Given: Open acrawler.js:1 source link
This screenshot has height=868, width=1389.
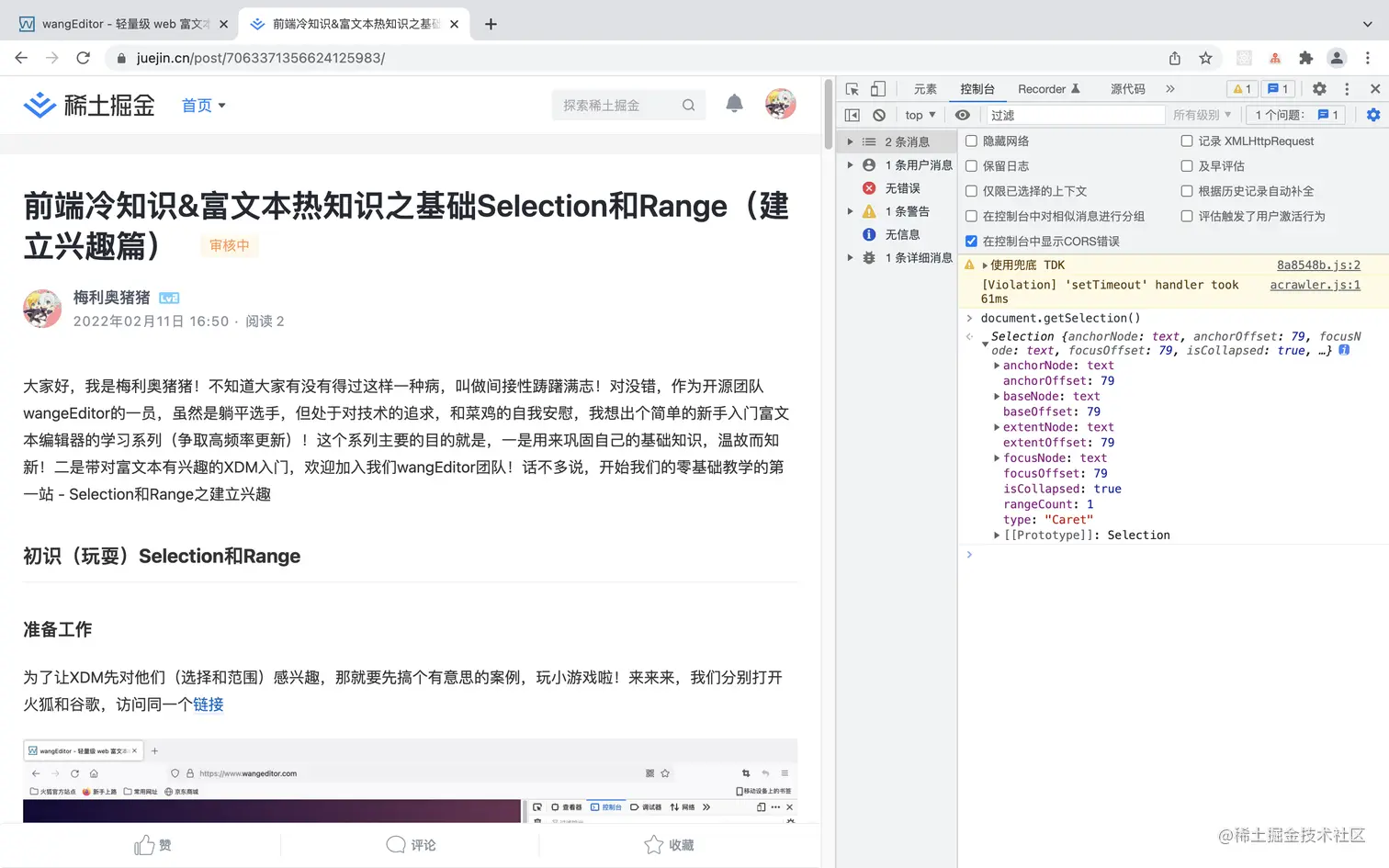Looking at the screenshot, I should (1315, 285).
